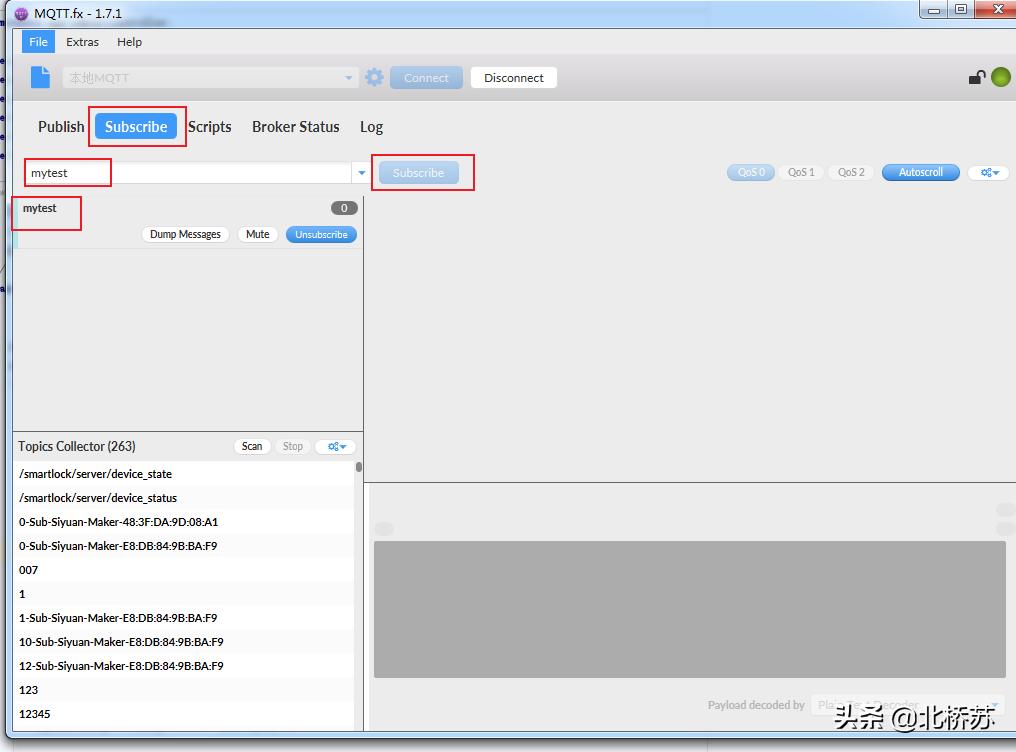Screen dimensions: 1016x752
Task: Click the topic input field containing mytest
Action: 188,173
